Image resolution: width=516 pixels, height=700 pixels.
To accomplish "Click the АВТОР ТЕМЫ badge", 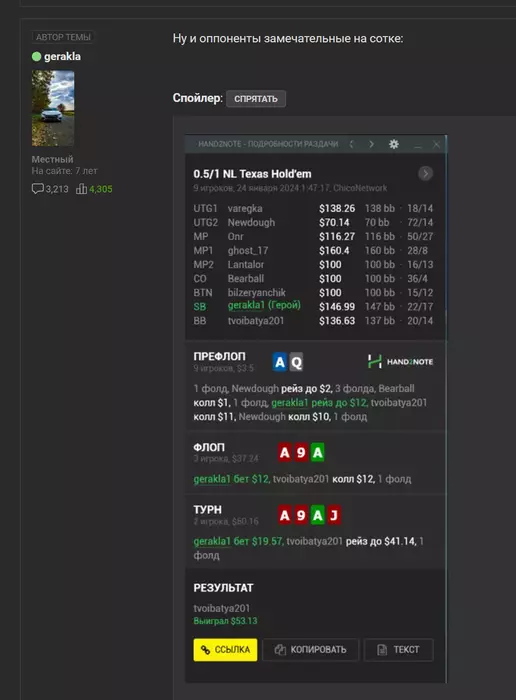I will tap(63, 37).
